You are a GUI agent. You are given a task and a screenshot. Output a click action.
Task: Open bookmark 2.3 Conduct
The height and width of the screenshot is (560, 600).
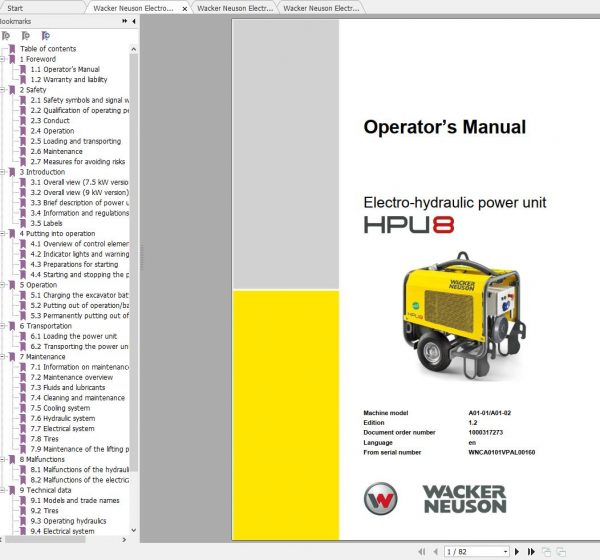click(50, 121)
